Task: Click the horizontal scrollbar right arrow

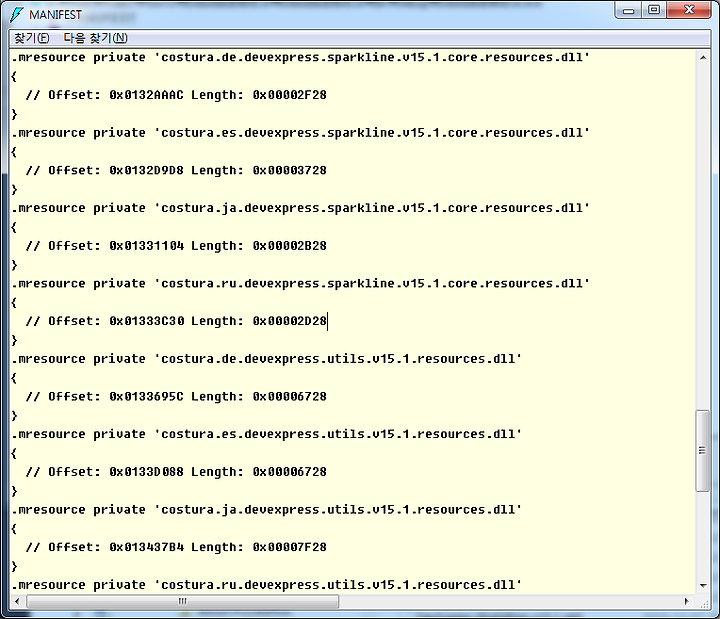Action: coord(686,601)
